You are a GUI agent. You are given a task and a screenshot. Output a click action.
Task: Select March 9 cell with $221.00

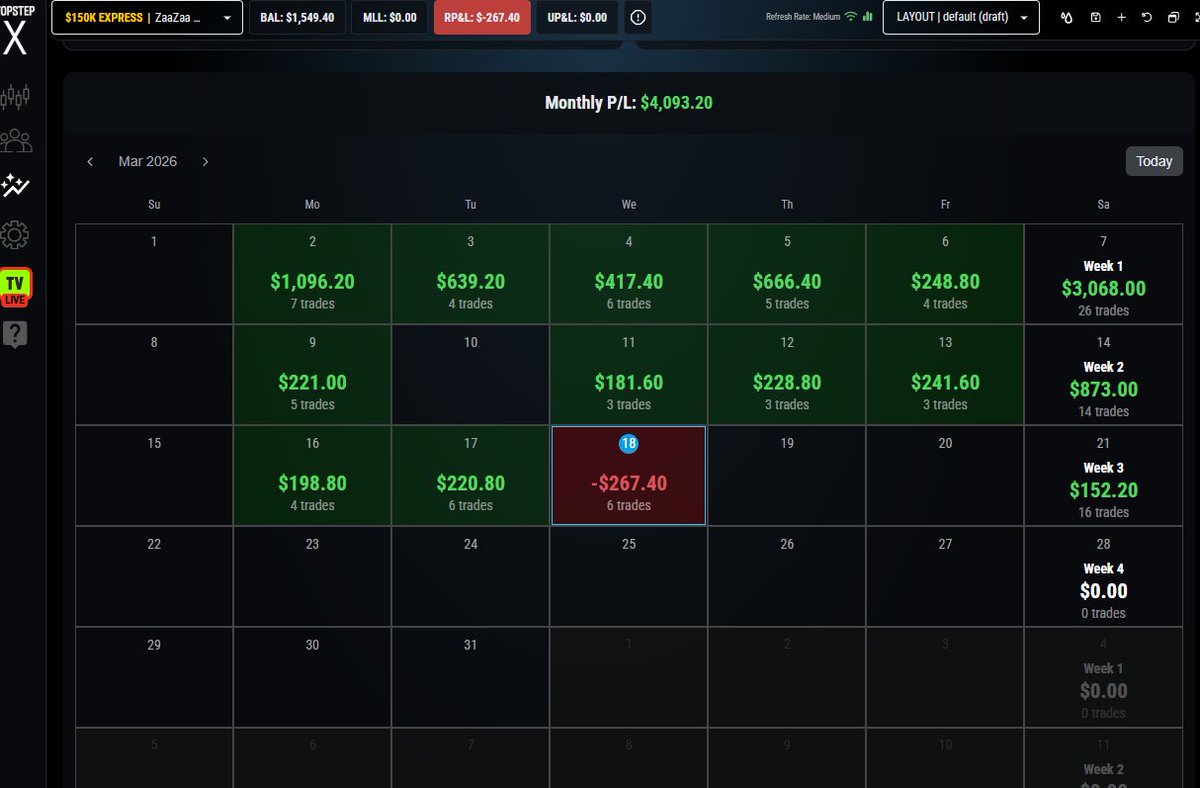click(x=312, y=374)
